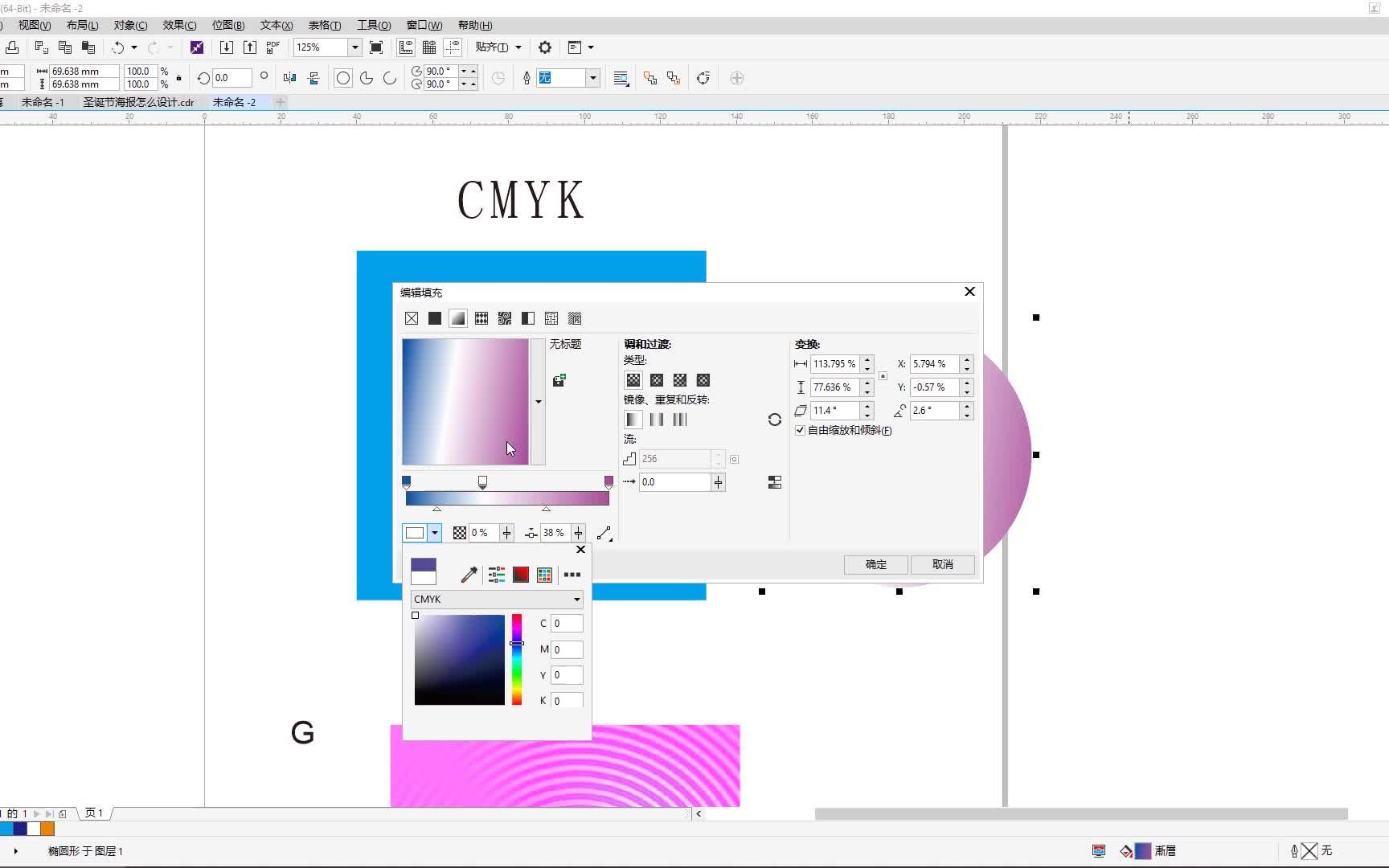Click the save as new fill icon
The width and height of the screenshot is (1389, 868).
pyautogui.click(x=559, y=380)
